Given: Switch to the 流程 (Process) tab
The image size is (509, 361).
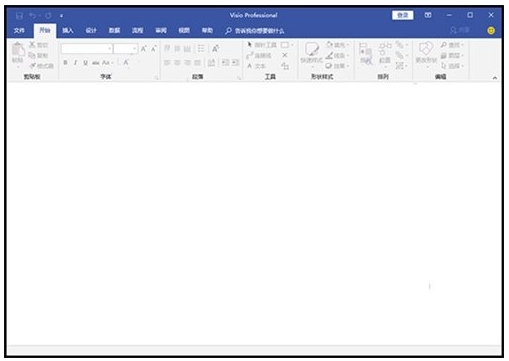Looking at the screenshot, I should (x=137, y=31).
